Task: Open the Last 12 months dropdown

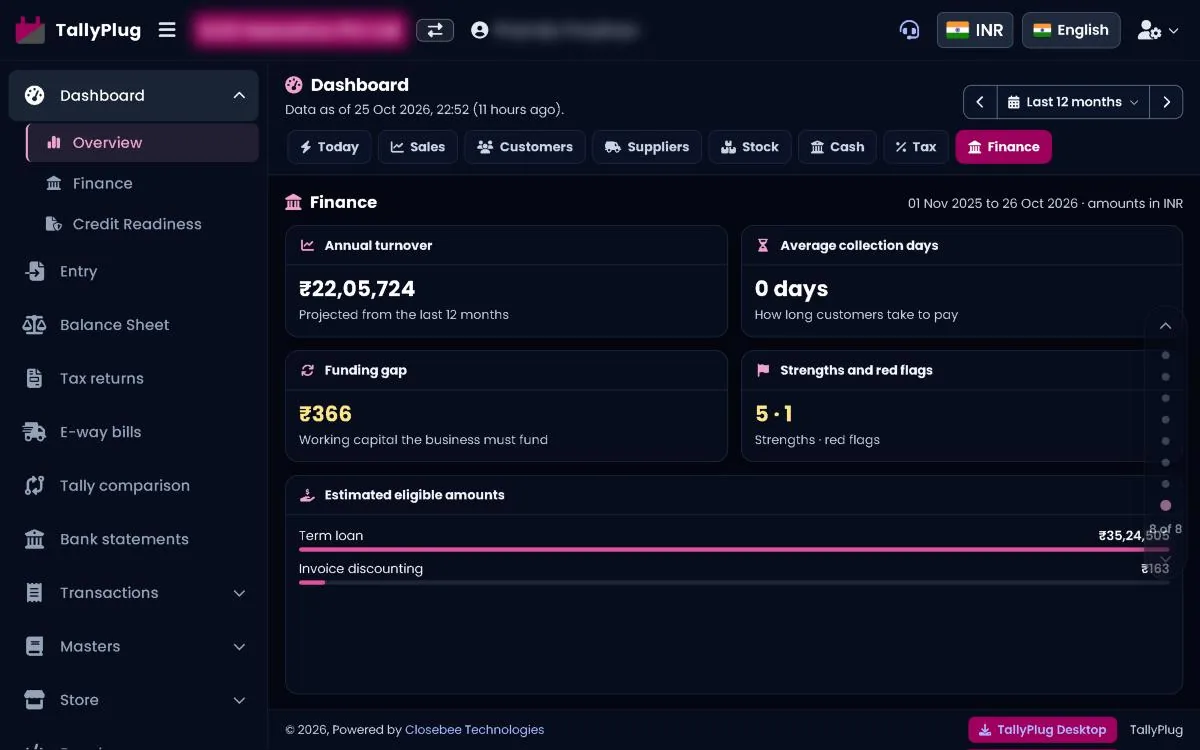Action: pyautogui.click(x=1073, y=102)
